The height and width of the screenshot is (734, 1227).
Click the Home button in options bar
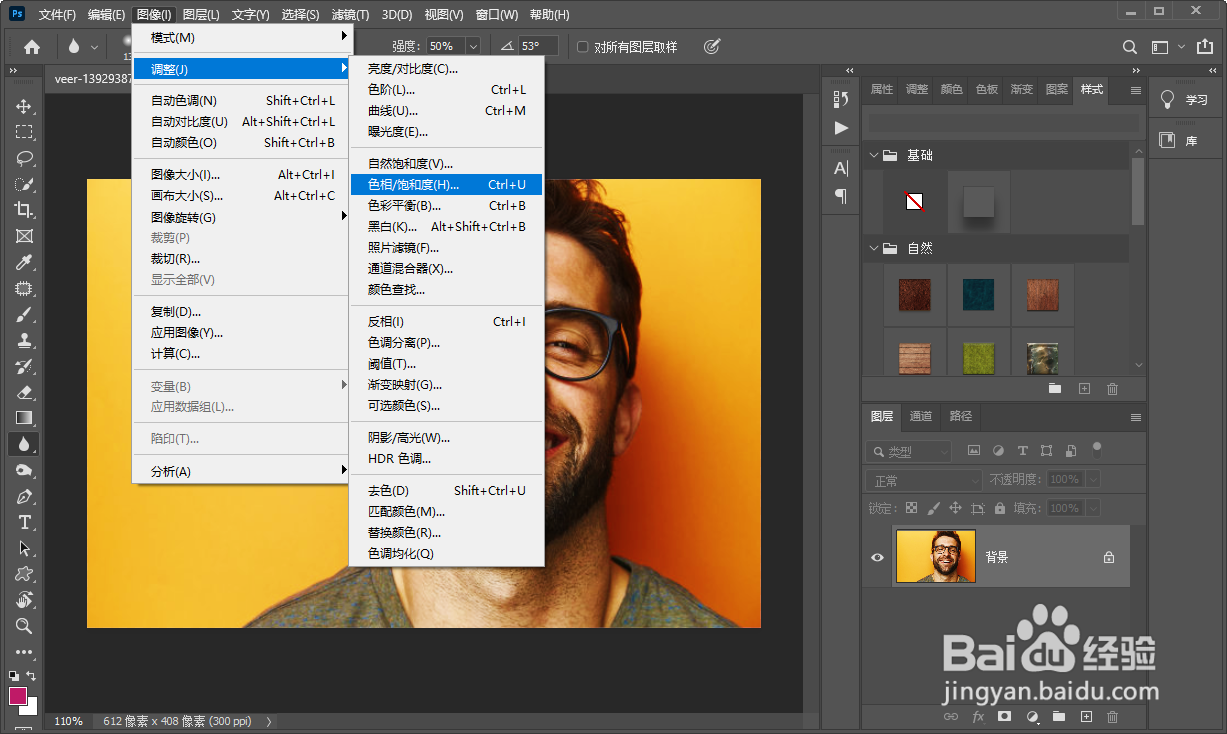point(32,46)
